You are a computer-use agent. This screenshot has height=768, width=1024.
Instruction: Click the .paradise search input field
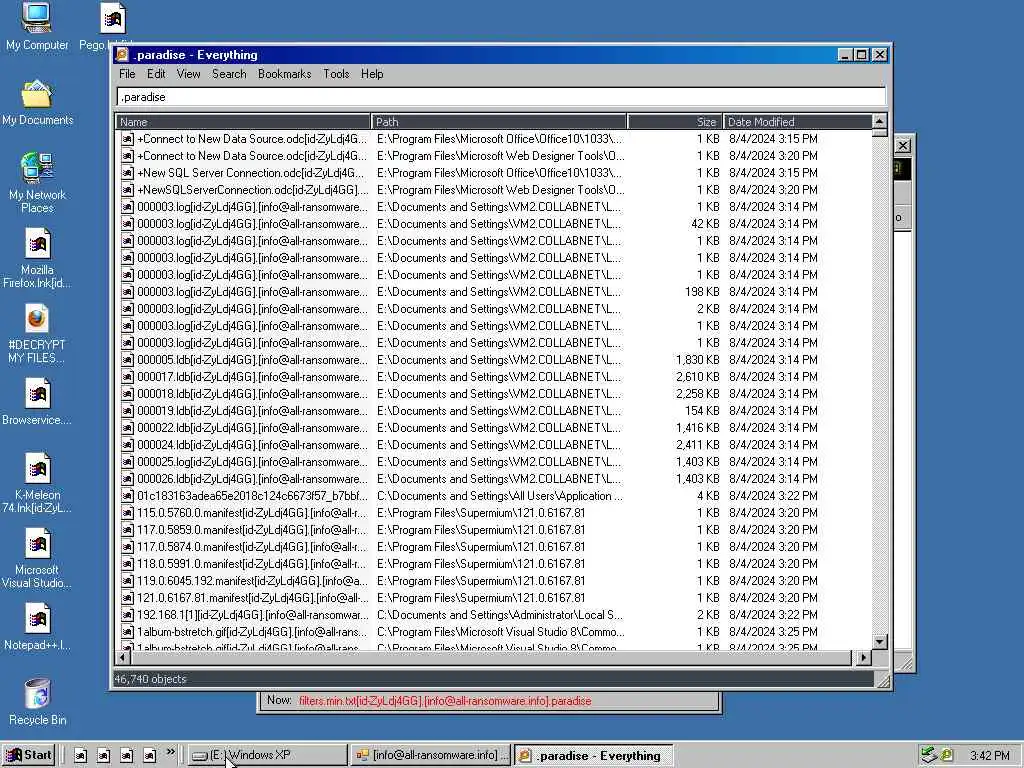(501, 97)
